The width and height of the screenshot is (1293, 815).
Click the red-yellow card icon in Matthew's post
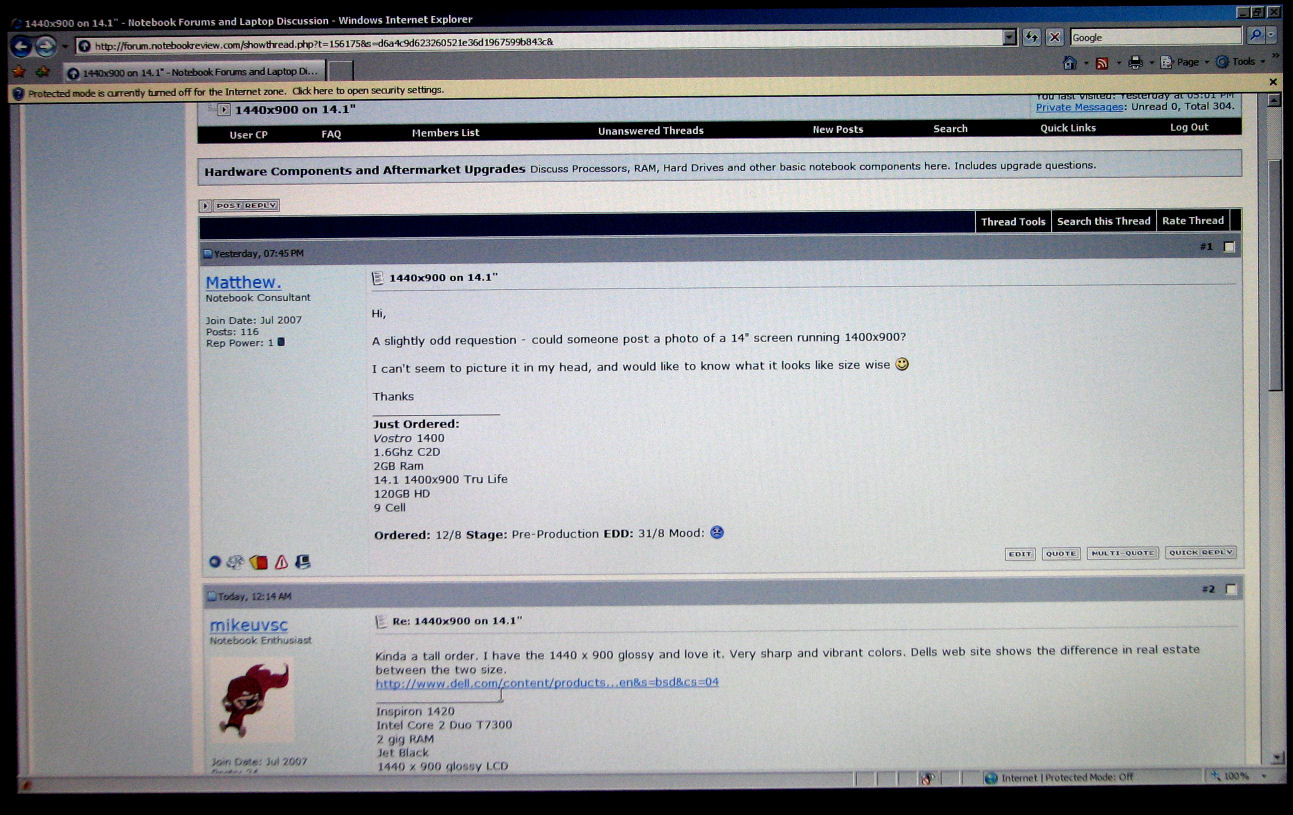259,562
